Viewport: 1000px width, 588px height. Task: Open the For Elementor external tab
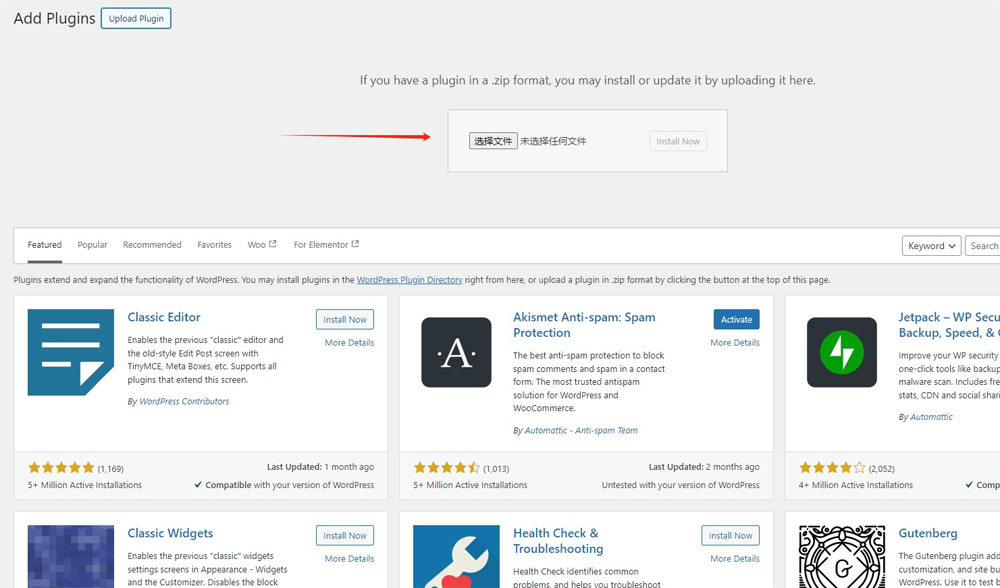[326, 245]
